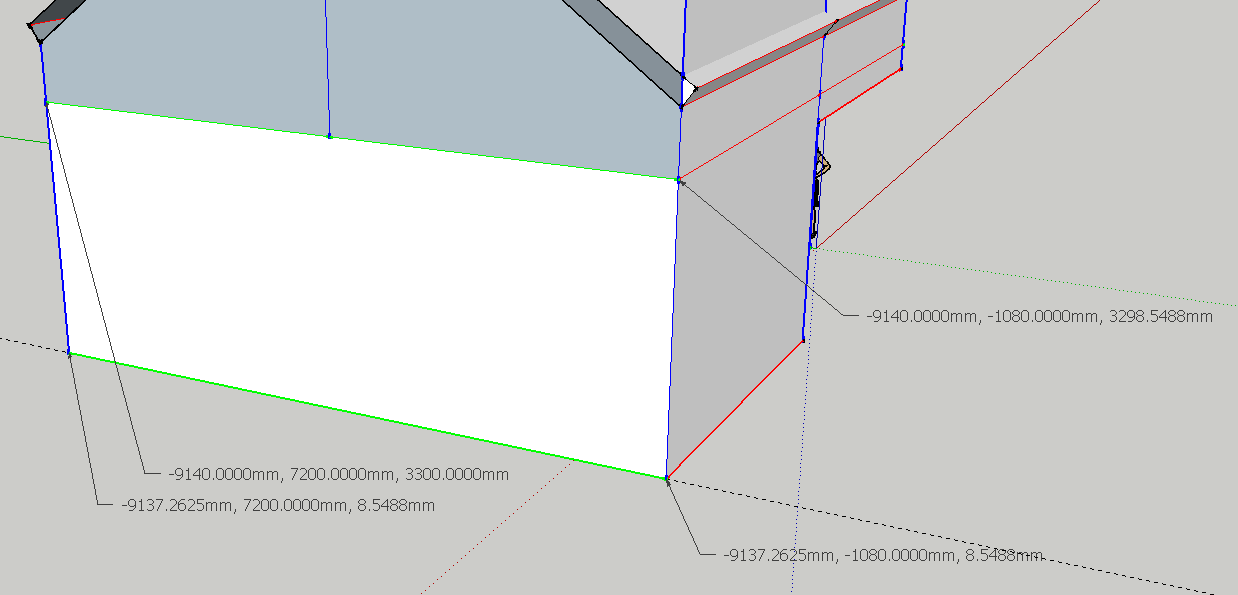Select the label reading -9137.2625mm, -1080.0000mm, 8.5488mm
The image size is (1238, 595).
[882, 554]
